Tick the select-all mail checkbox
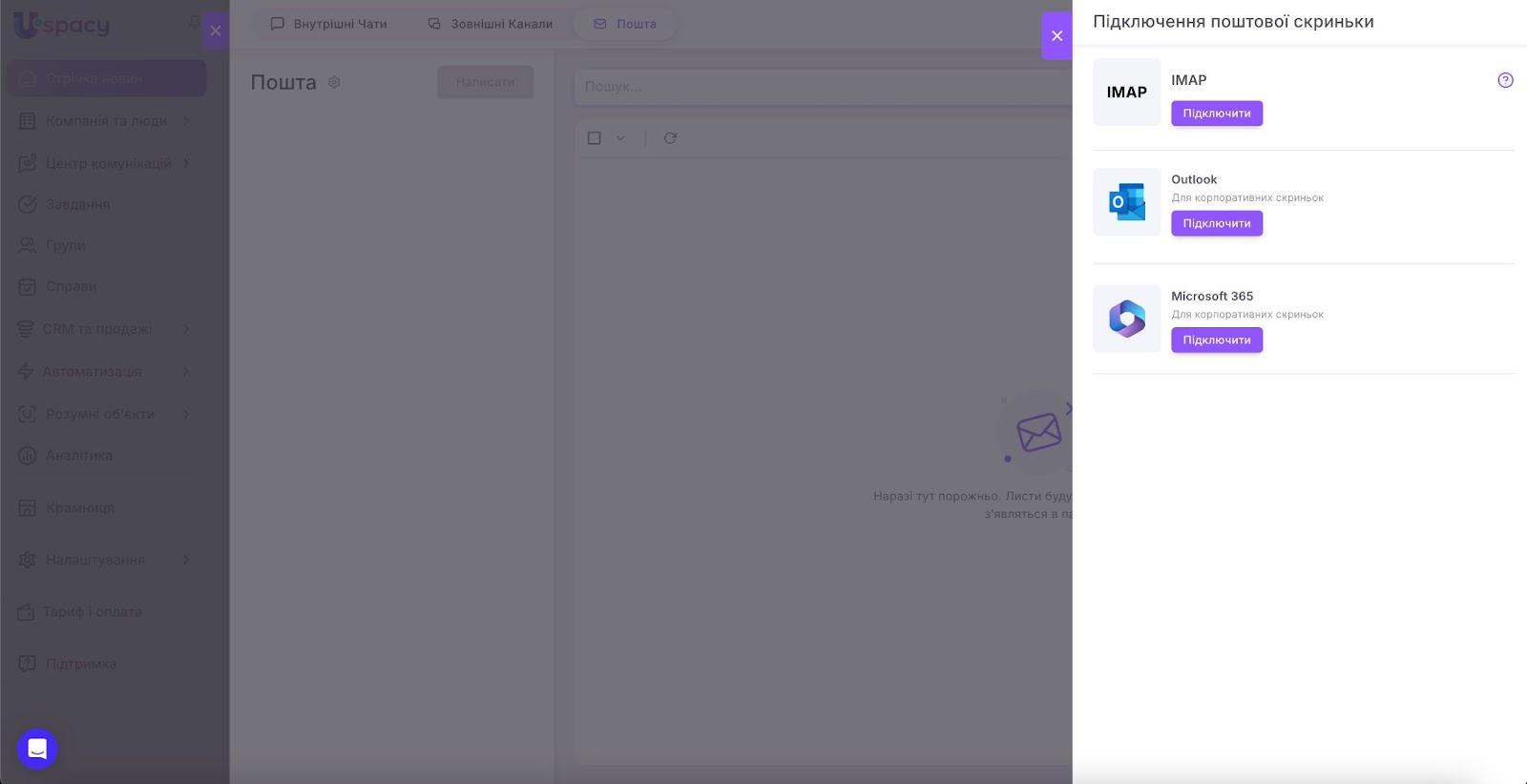The width and height of the screenshot is (1527, 784). point(594,138)
